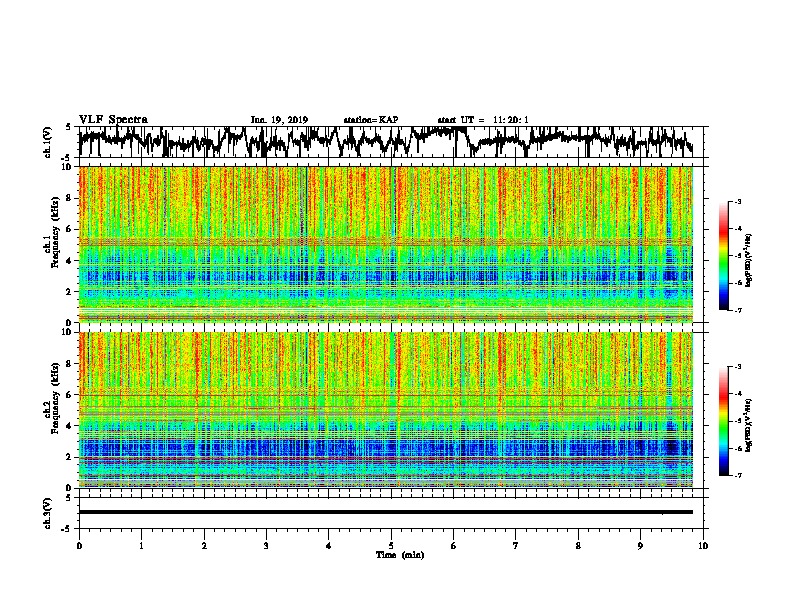Click the ch.2 spectrogram color scale bar

pyautogui.click(x=724, y=421)
